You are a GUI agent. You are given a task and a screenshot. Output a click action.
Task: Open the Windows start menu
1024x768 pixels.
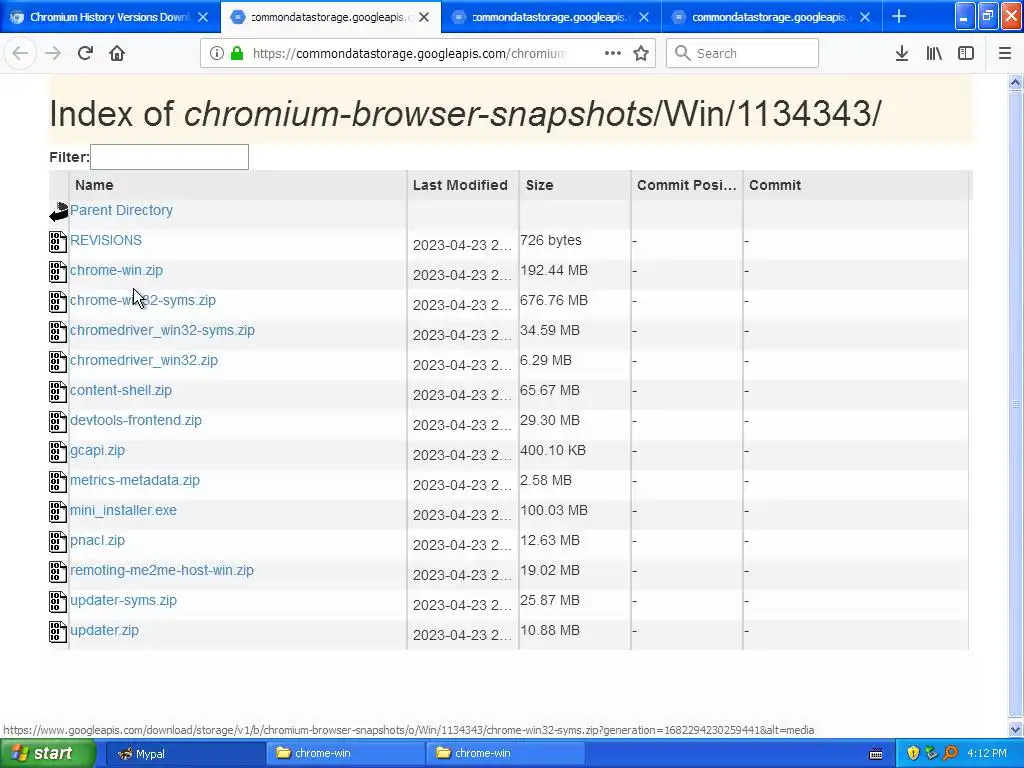tap(48, 753)
